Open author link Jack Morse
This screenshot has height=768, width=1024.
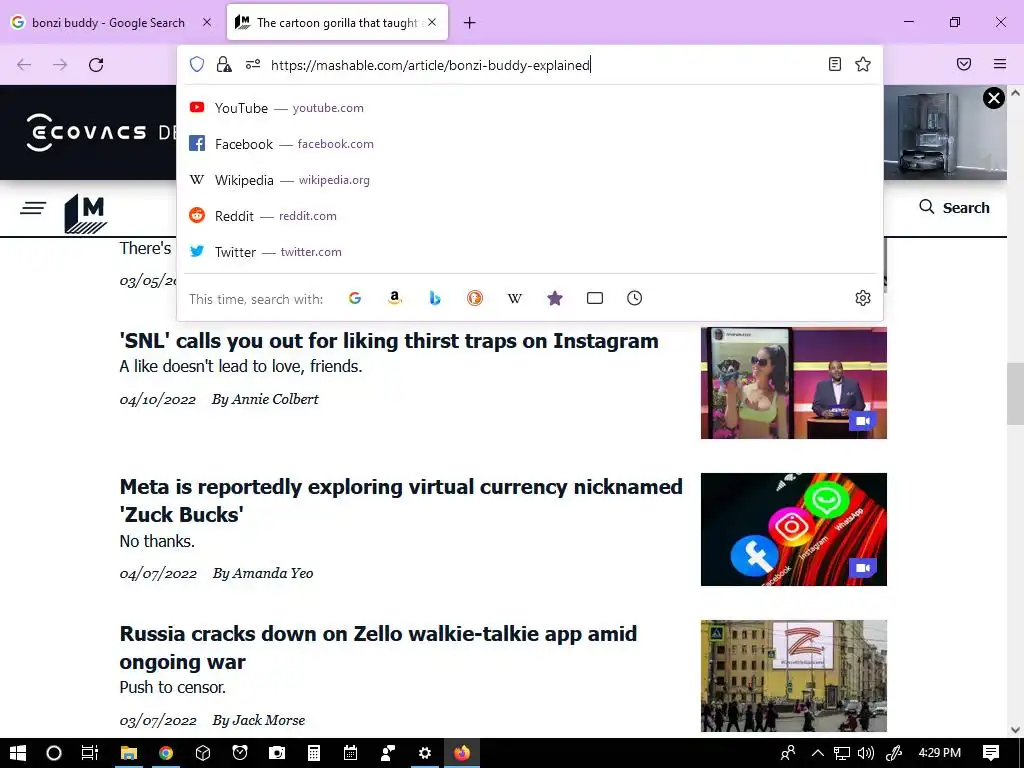tap(268, 720)
